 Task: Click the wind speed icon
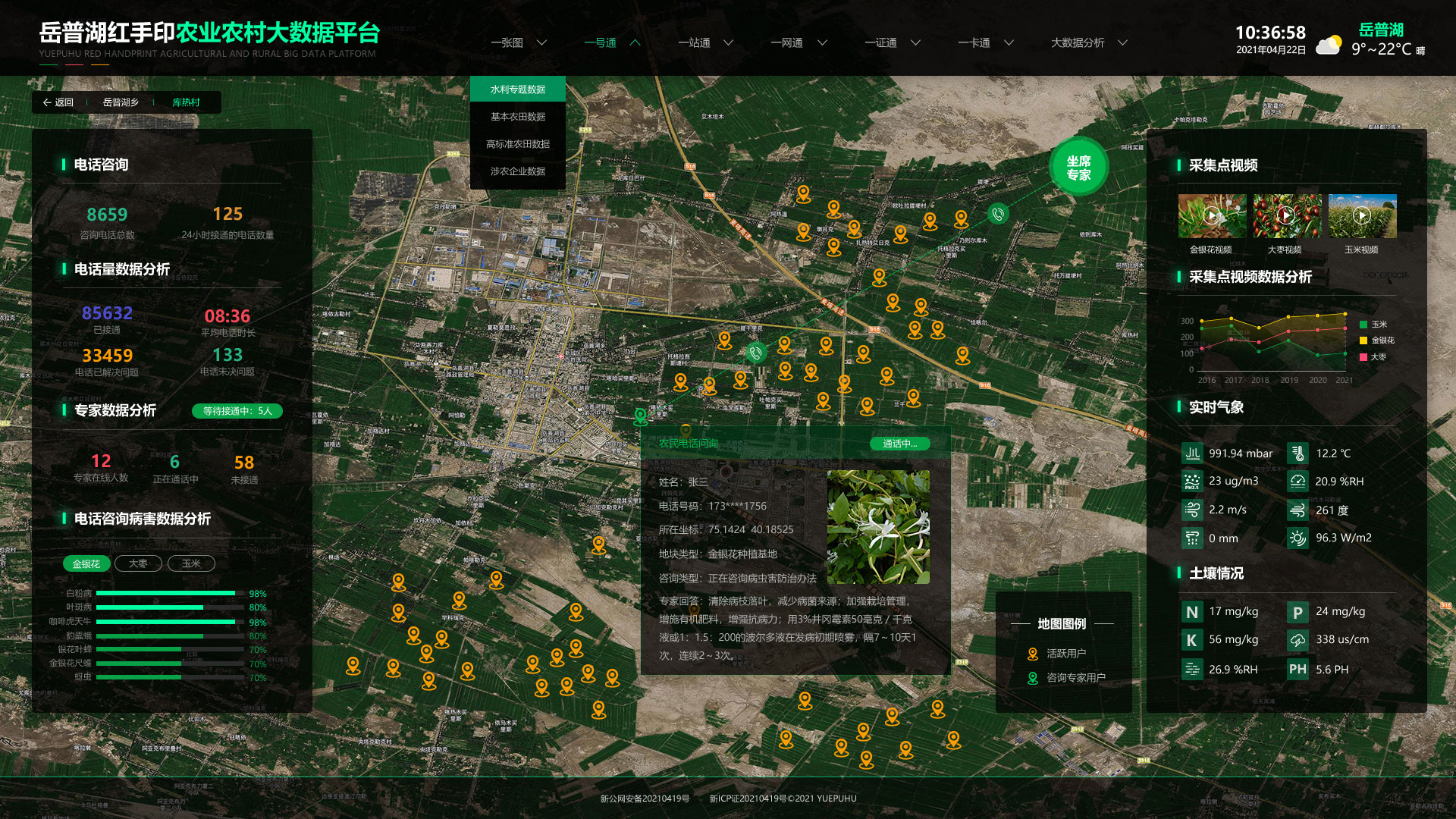(1192, 510)
